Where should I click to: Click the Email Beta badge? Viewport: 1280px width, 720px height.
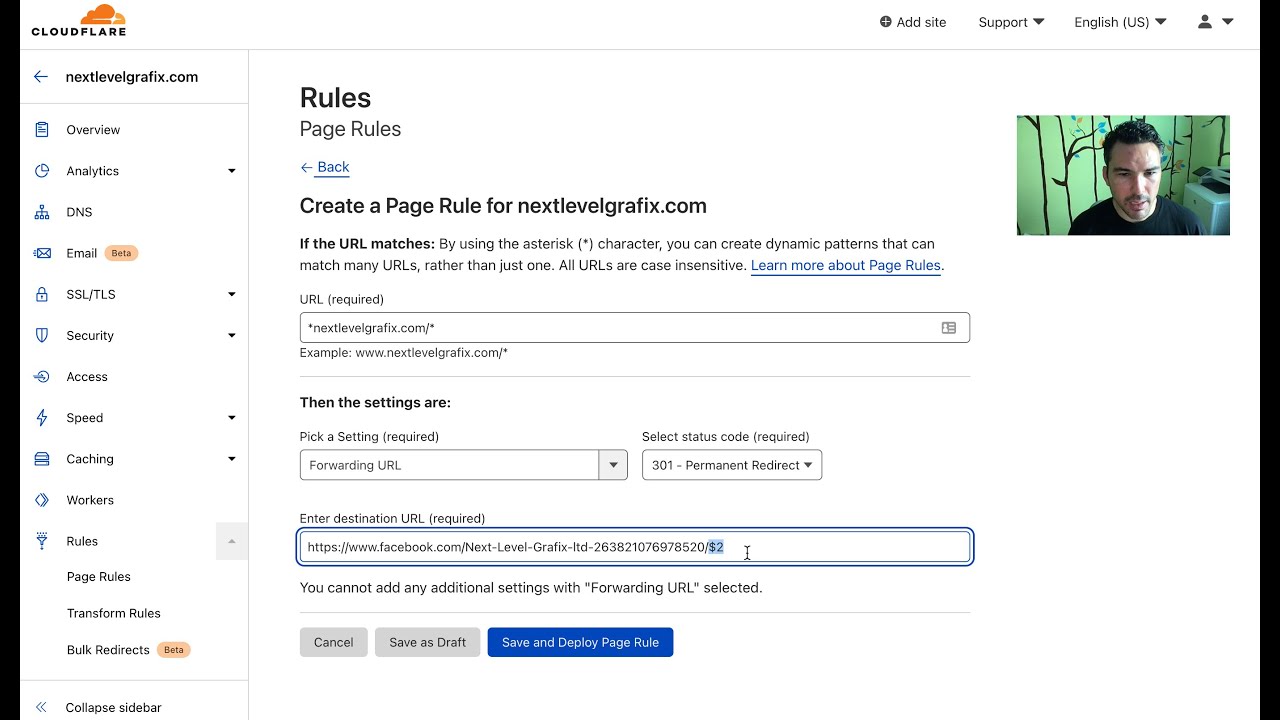pyautogui.click(x=121, y=253)
